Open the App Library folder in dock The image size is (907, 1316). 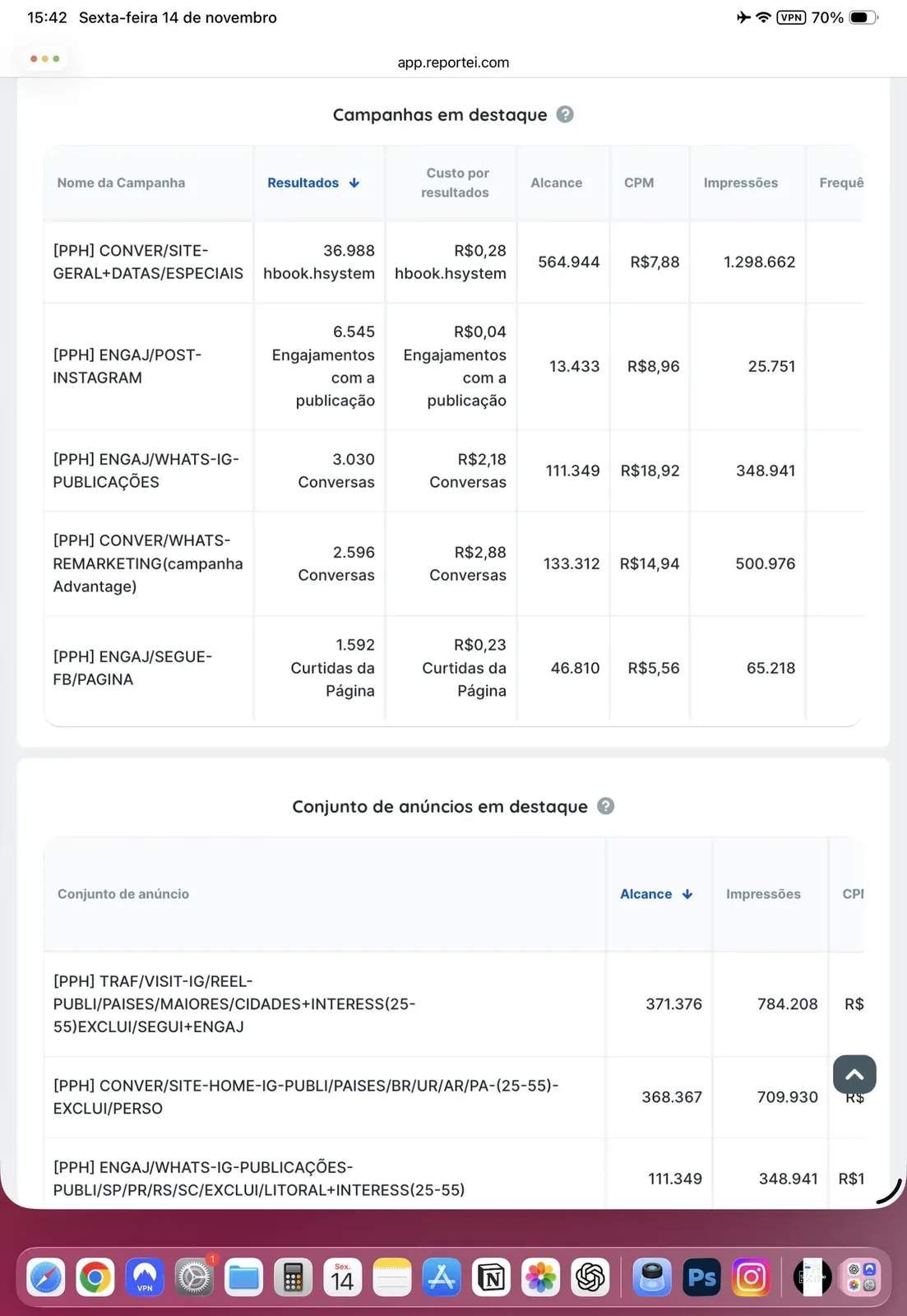[x=862, y=1277]
